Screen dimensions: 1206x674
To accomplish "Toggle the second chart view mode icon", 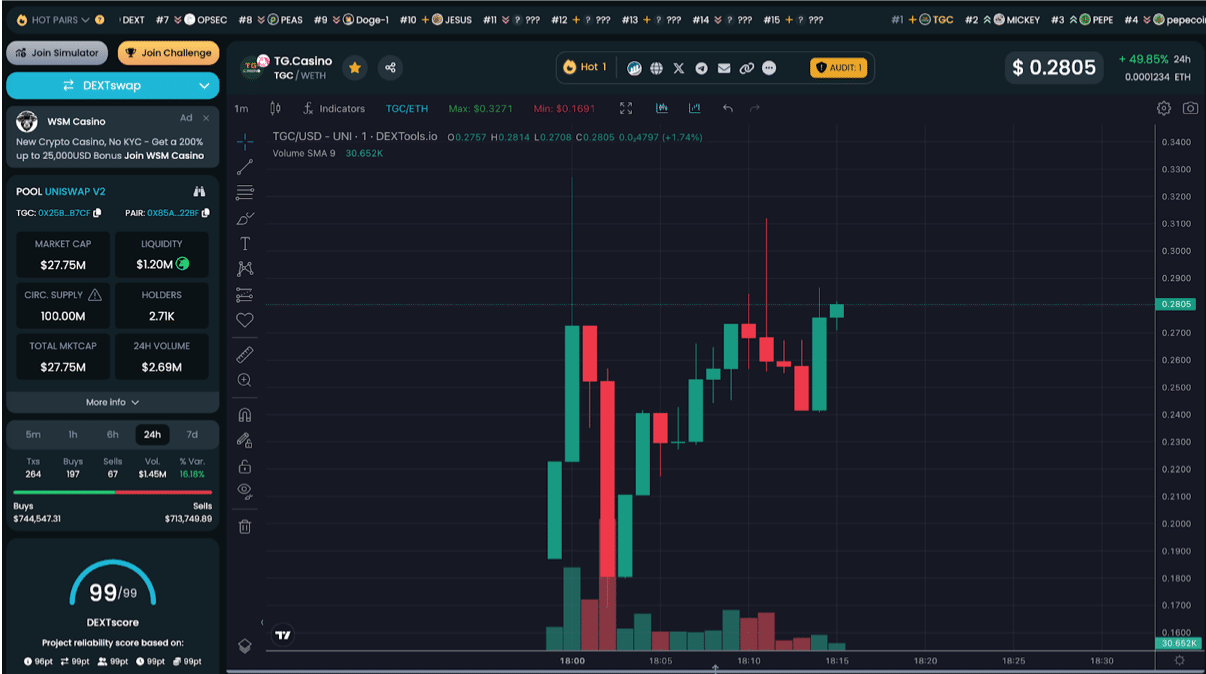I will [695, 108].
